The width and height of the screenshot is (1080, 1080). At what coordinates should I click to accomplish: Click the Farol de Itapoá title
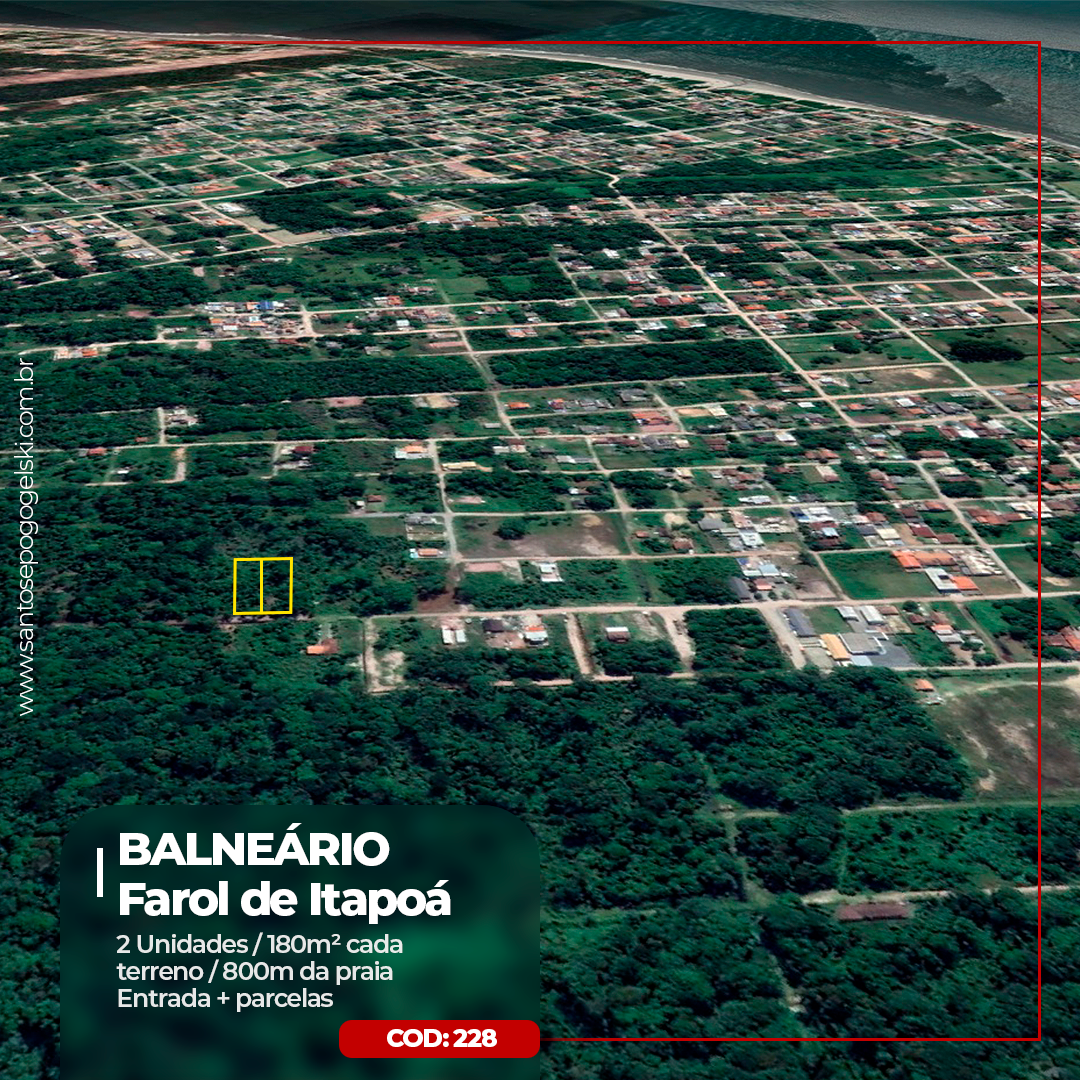284,900
